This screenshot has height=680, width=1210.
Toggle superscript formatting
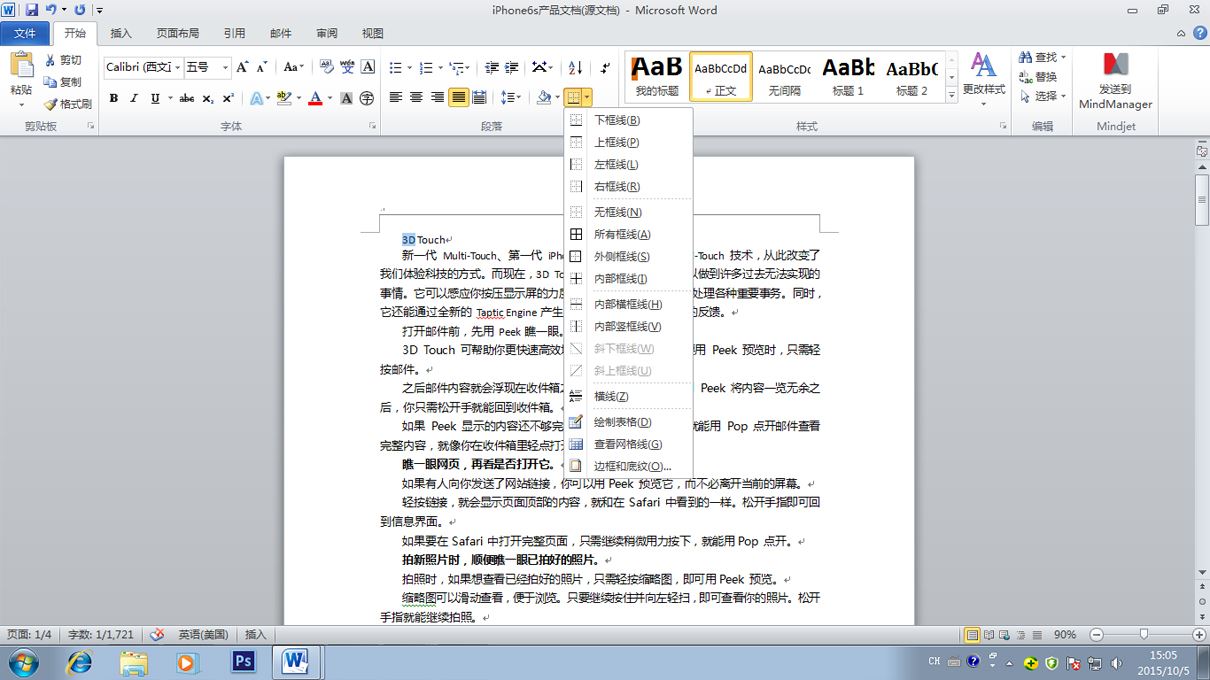click(x=228, y=98)
